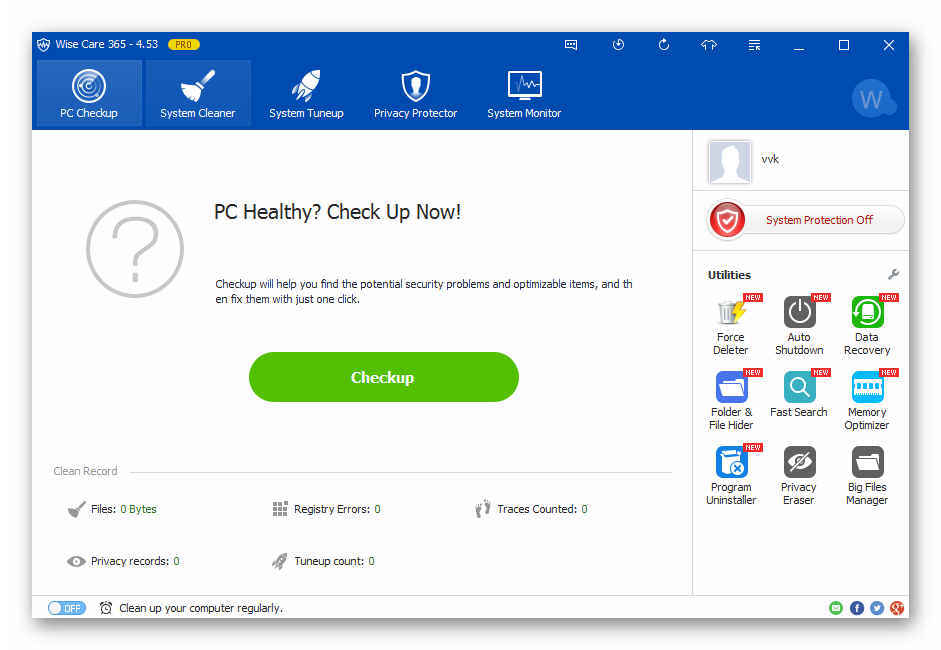Open the PC Checkup tab
Viewport: 941px width, 650px height.
tap(89, 93)
